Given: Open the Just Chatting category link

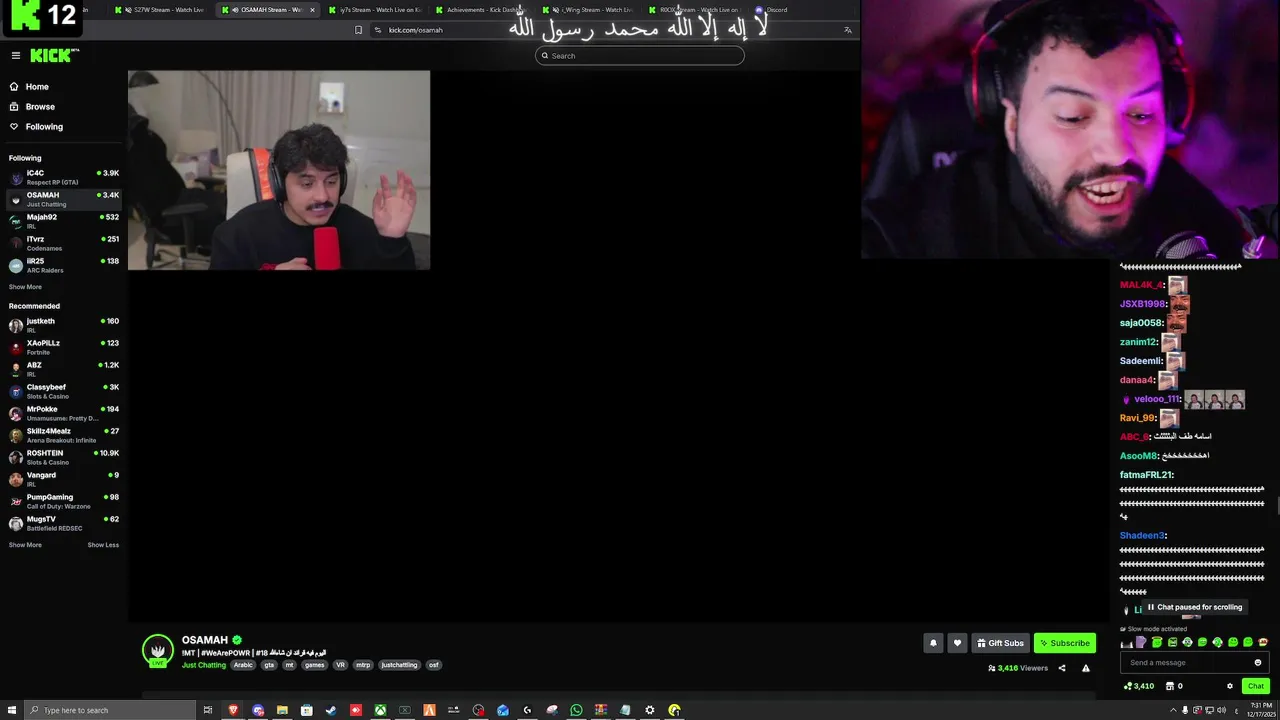Looking at the screenshot, I should [204, 665].
